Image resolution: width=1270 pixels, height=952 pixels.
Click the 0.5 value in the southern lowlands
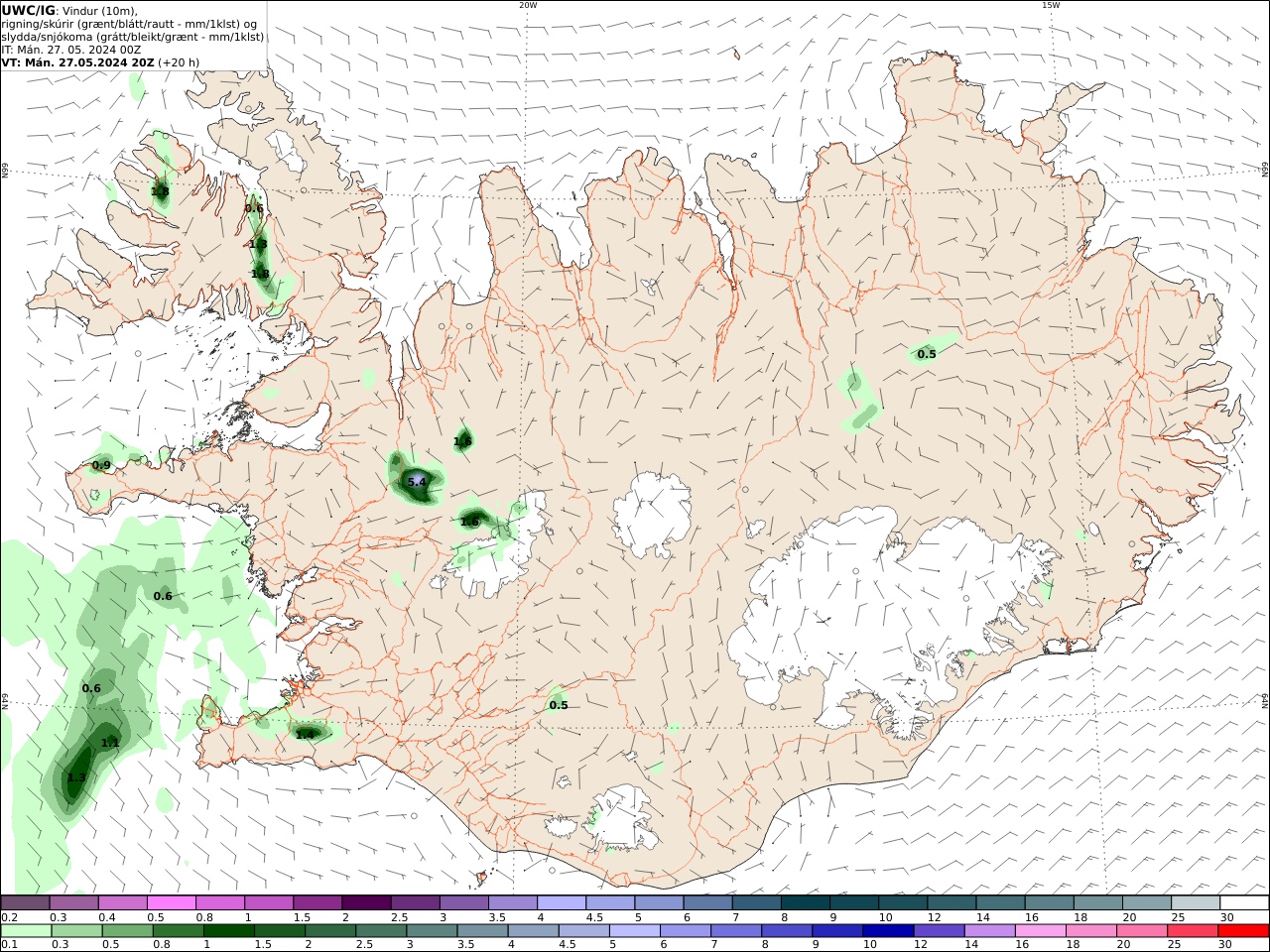pyautogui.click(x=559, y=705)
